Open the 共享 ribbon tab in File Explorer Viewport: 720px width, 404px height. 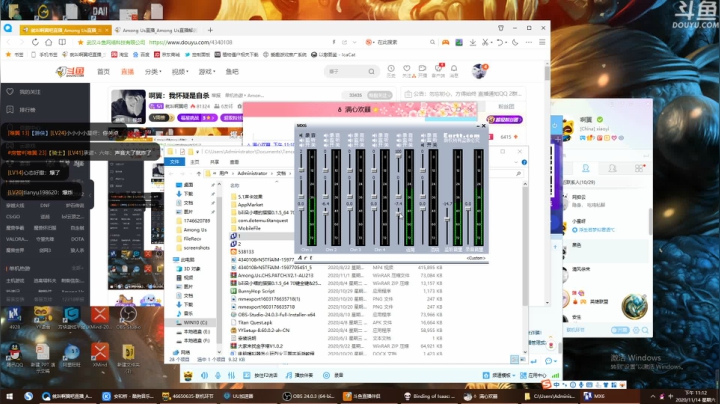214,162
